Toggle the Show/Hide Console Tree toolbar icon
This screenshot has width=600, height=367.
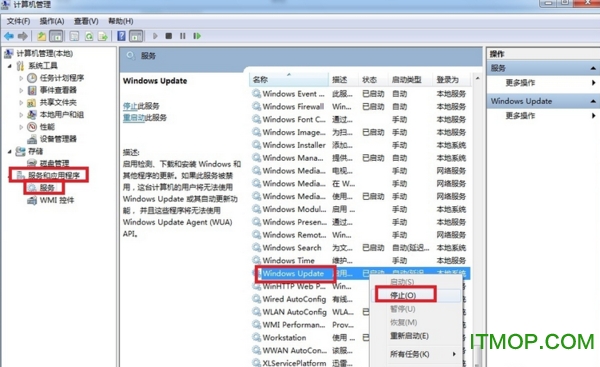pos(56,36)
